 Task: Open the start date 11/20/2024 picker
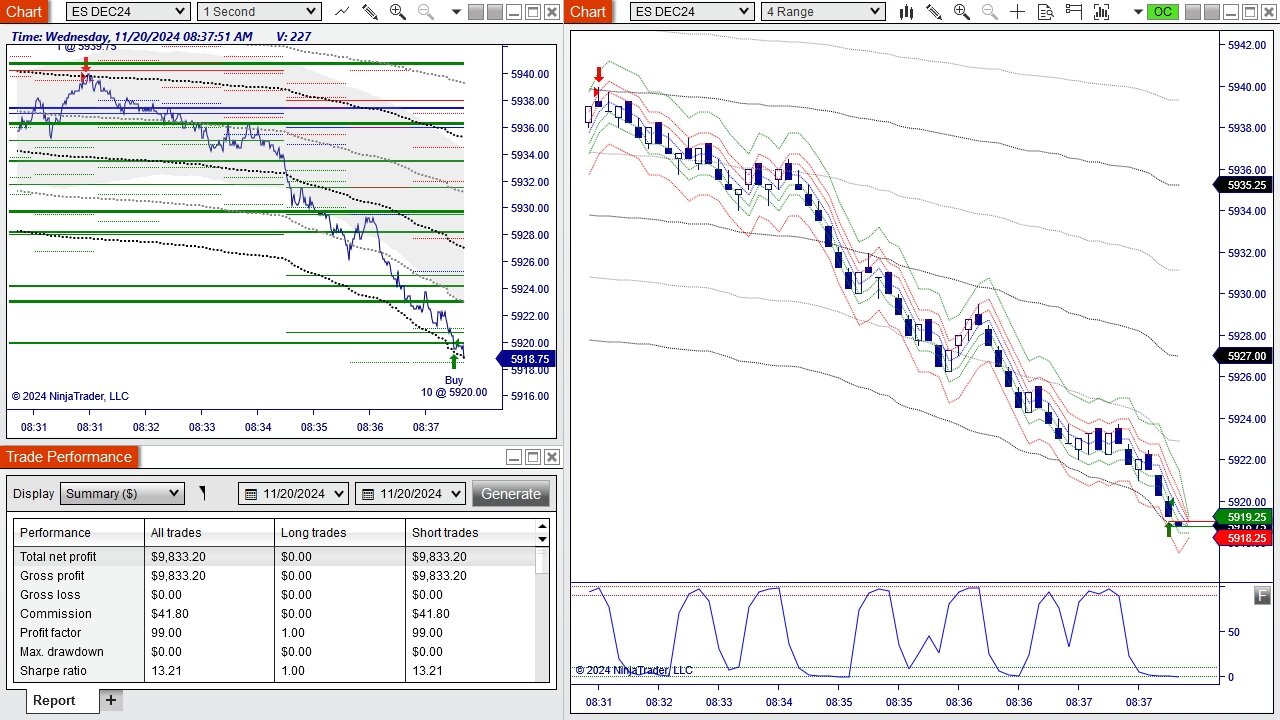(293, 494)
